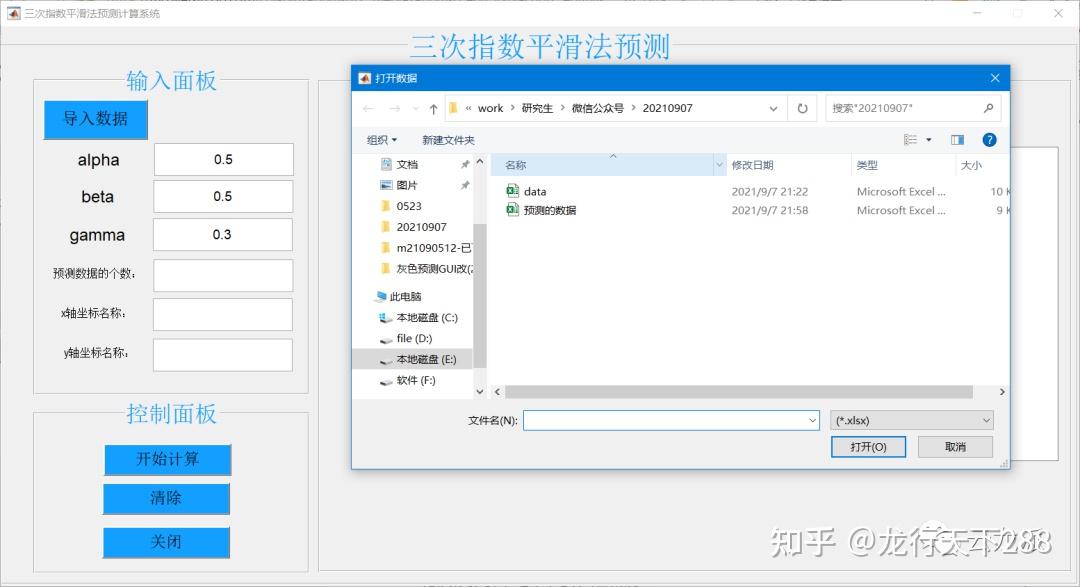Click the back navigation arrow
The height and width of the screenshot is (587, 1080).
pyautogui.click(x=369, y=107)
